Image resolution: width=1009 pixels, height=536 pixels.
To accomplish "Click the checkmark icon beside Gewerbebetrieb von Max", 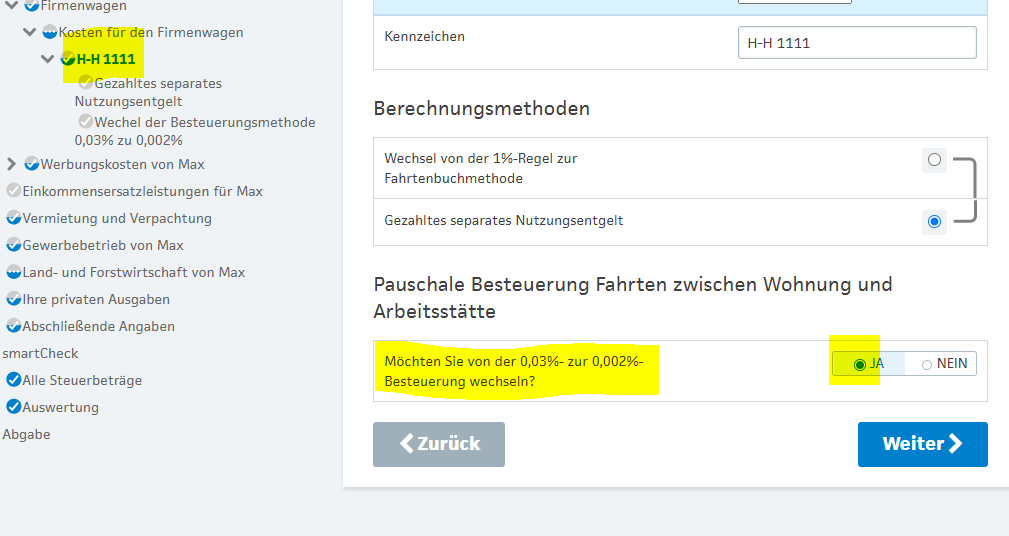I will pos(14,245).
